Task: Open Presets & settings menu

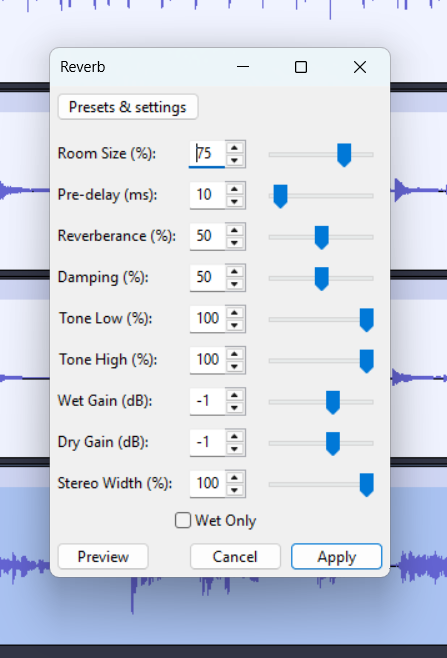Action: (128, 107)
